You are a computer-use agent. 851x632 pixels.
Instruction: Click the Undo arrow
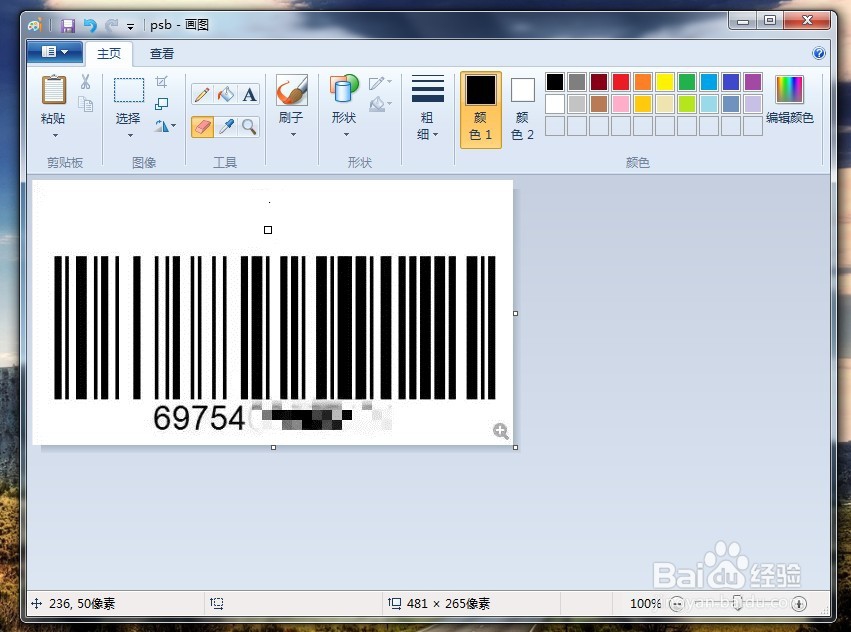click(x=90, y=25)
